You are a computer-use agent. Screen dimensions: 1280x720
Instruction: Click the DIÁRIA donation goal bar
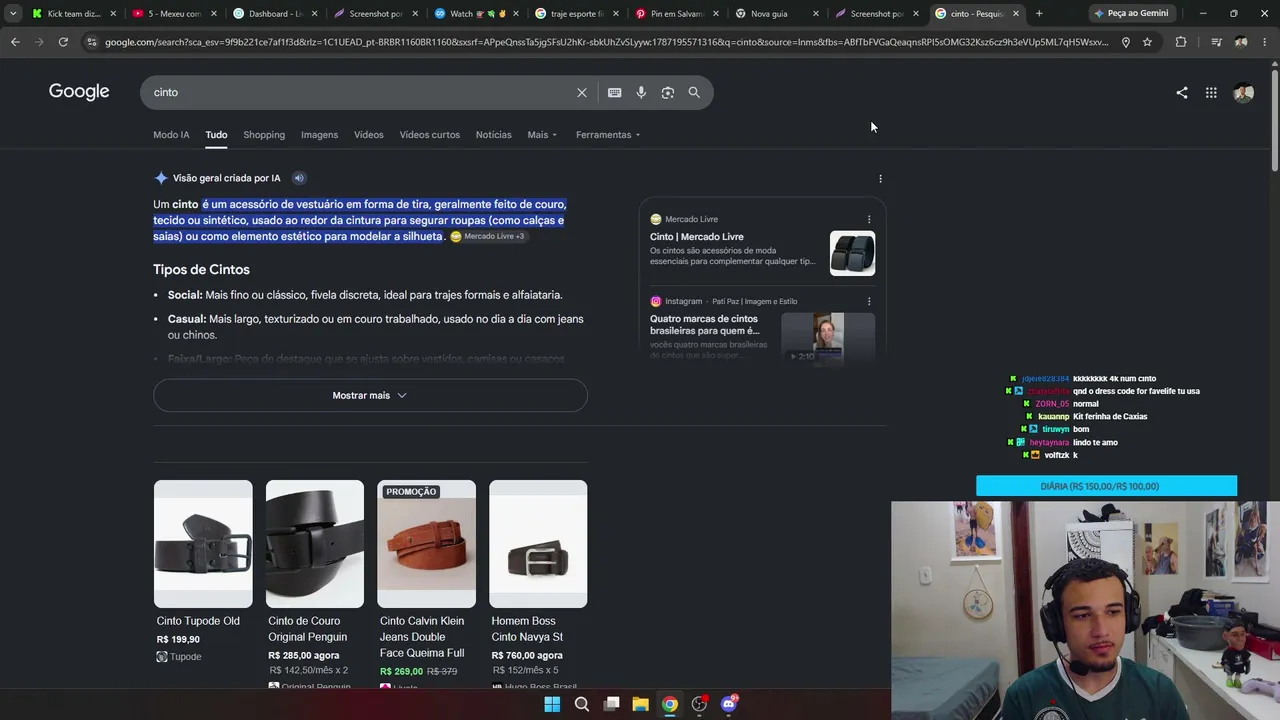pyautogui.click(x=1106, y=486)
